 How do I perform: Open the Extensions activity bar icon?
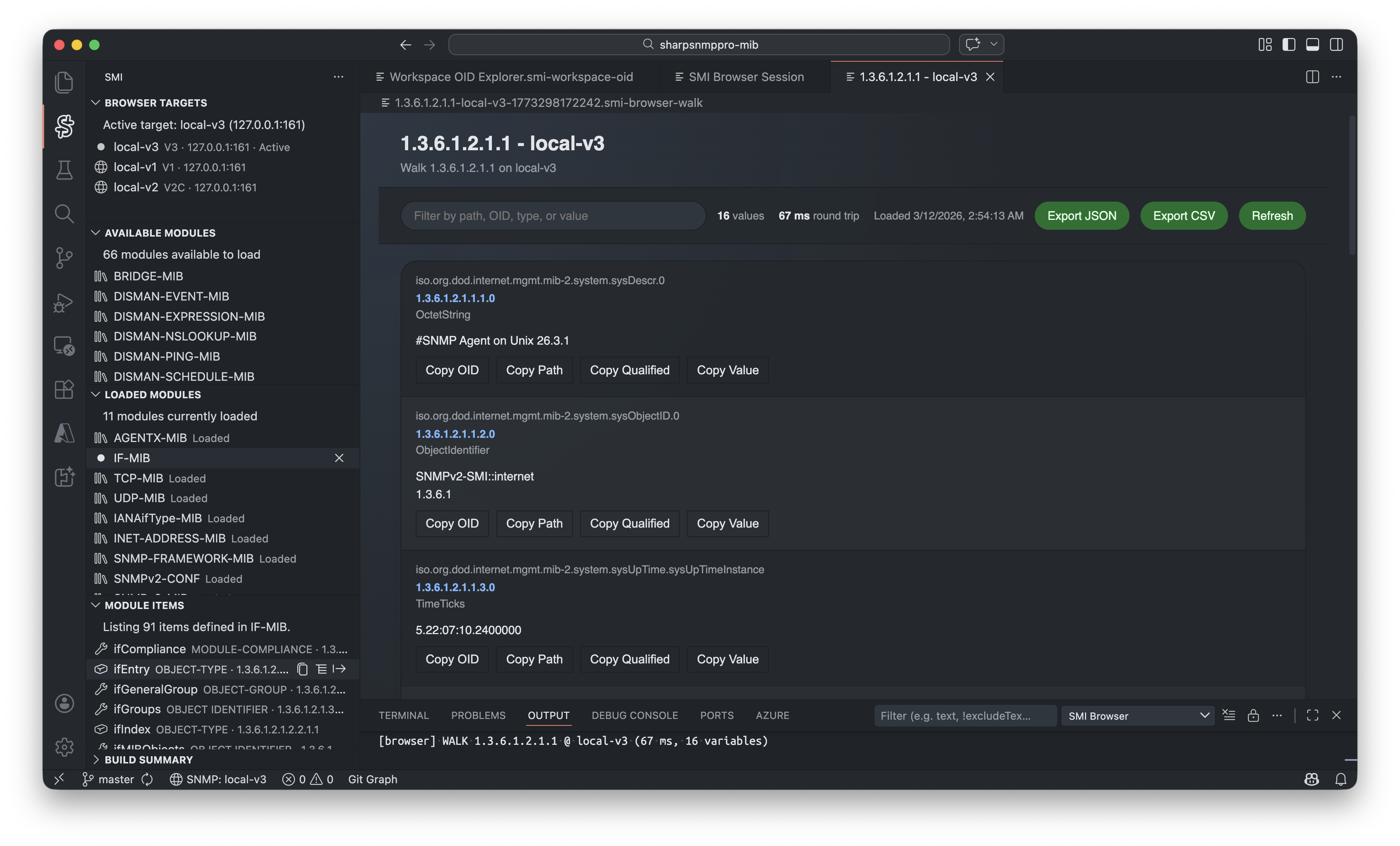click(x=64, y=389)
